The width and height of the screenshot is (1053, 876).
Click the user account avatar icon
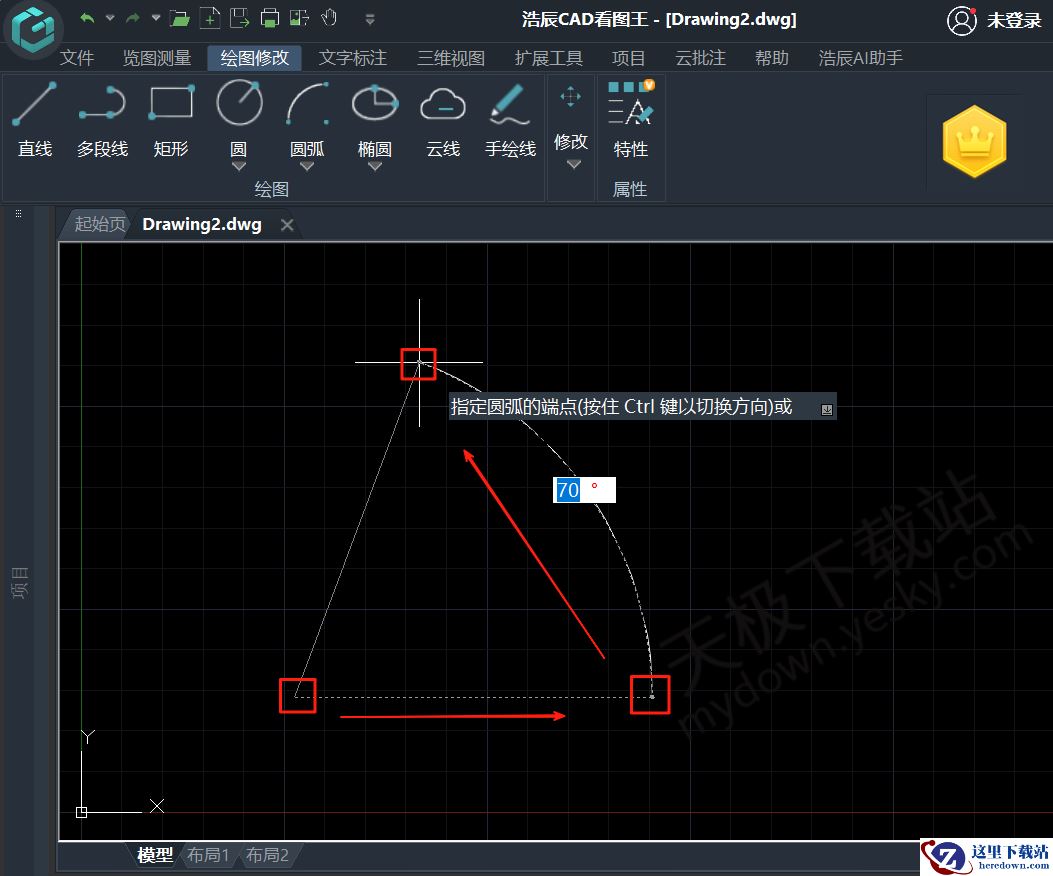pos(962,21)
